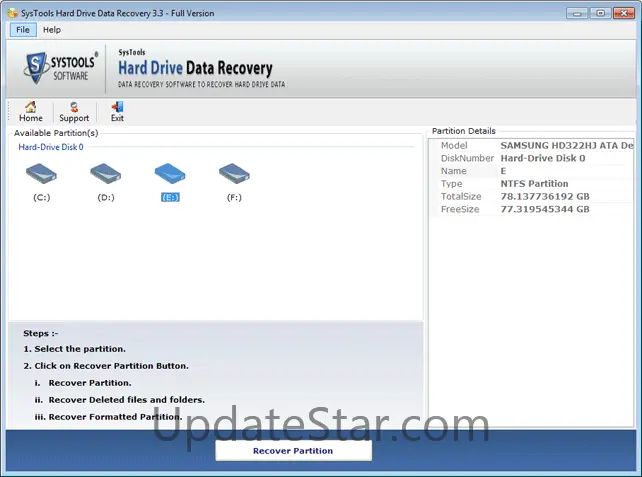Close the SysTools window

coord(624,13)
